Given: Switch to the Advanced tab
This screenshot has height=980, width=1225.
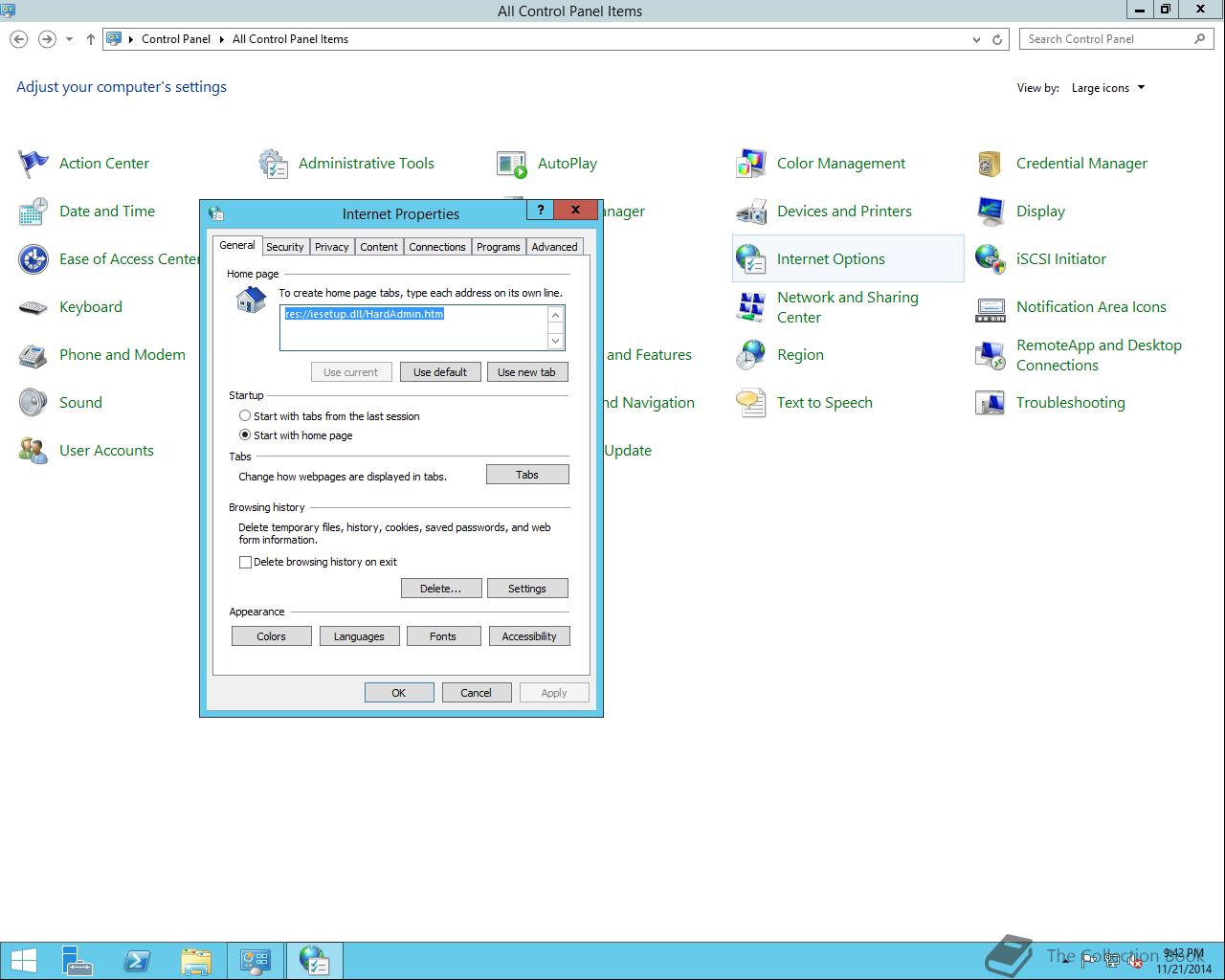Looking at the screenshot, I should (x=555, y=247).
